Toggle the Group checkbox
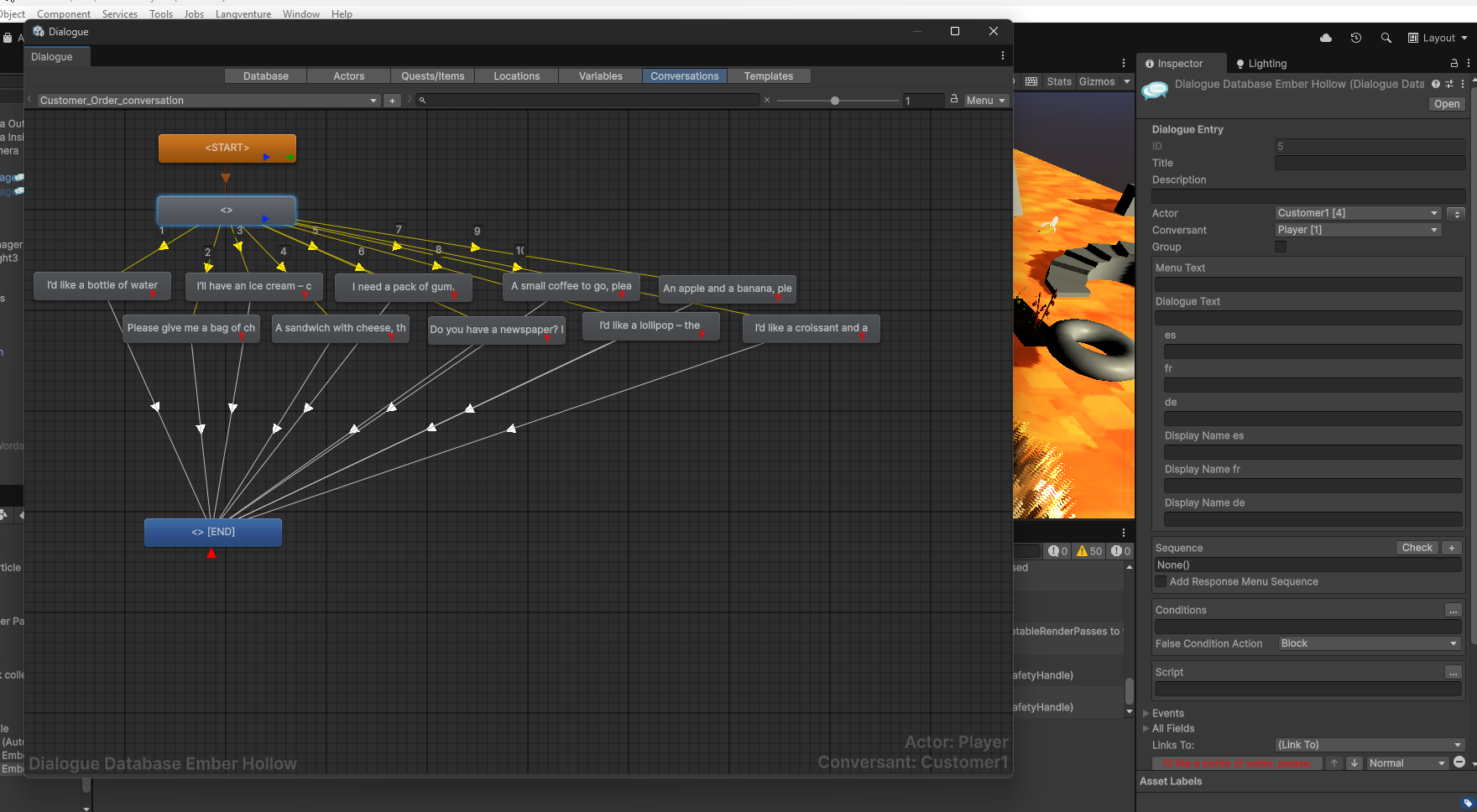 click(1281, 247)
